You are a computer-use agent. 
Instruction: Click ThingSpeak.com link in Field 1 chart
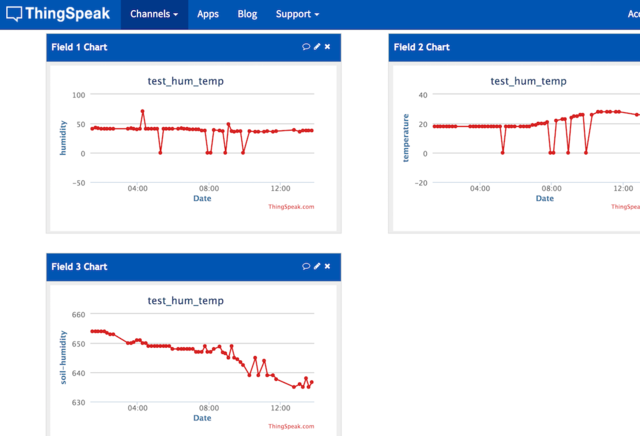tap(291, 207)
